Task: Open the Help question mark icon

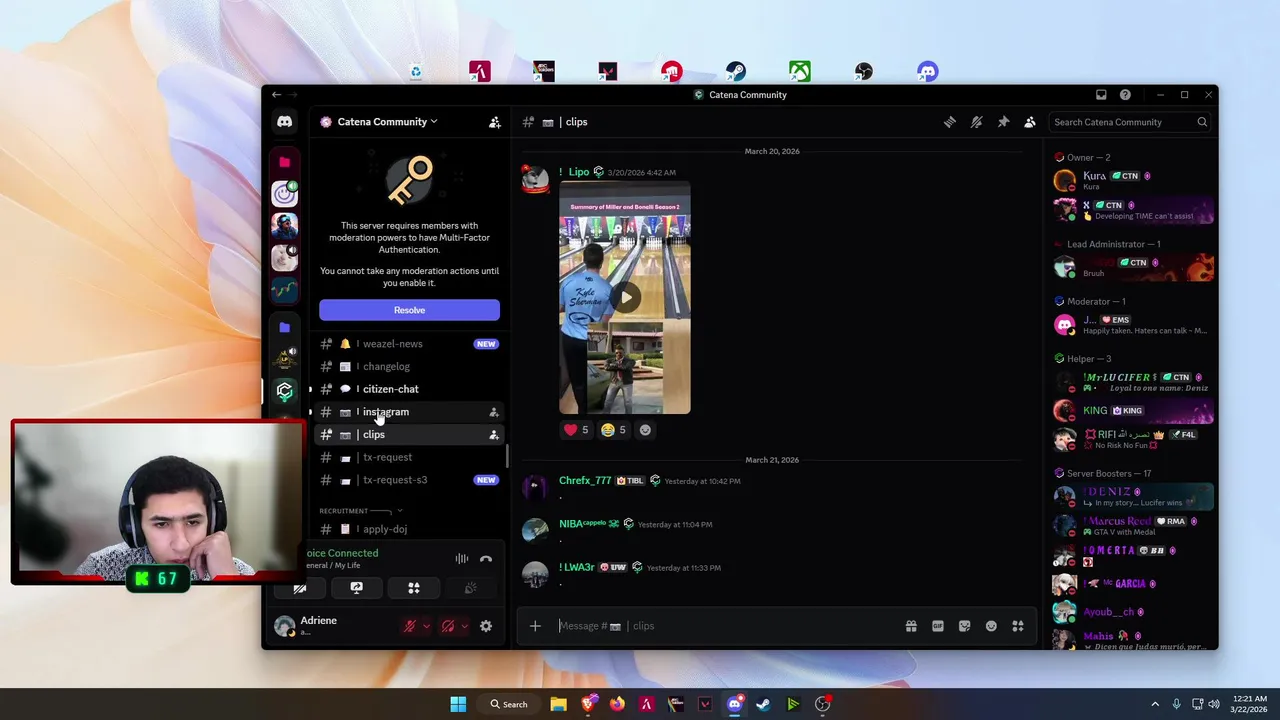Action: pyautogui.click(x=1125, y=95)
